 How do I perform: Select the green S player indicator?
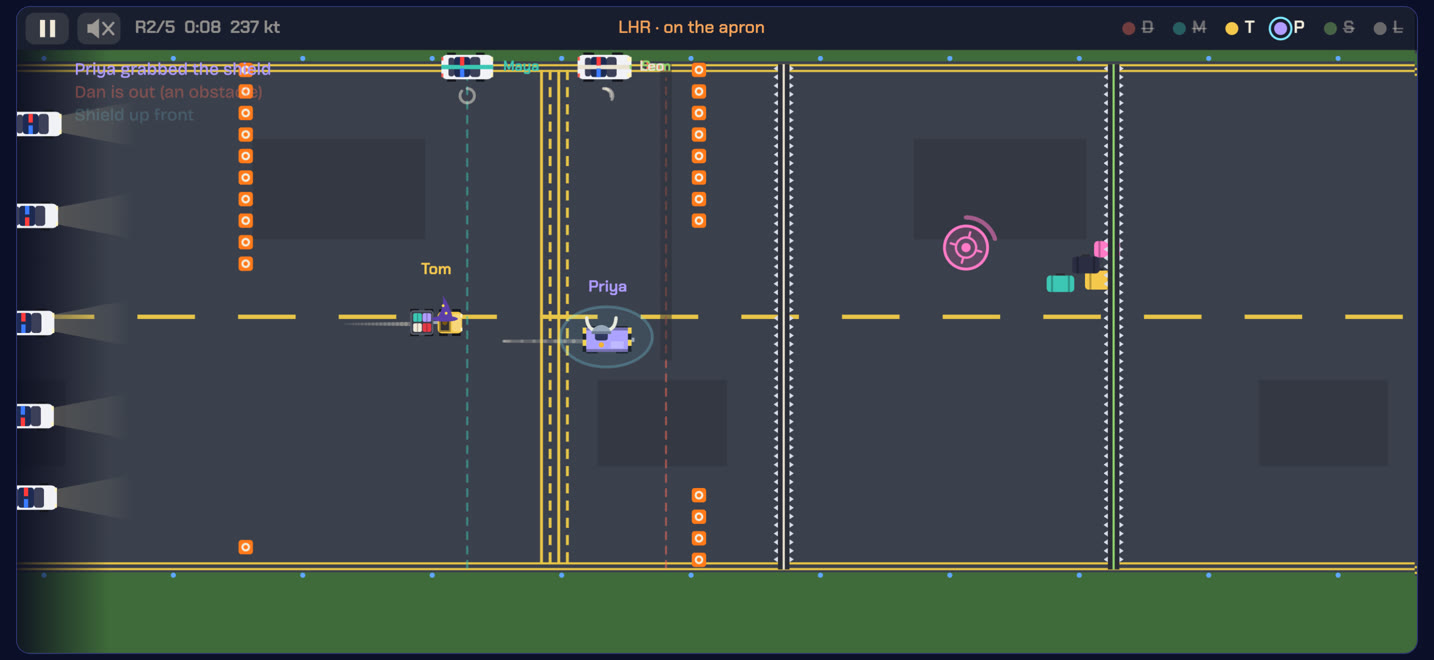(1339, 28)
